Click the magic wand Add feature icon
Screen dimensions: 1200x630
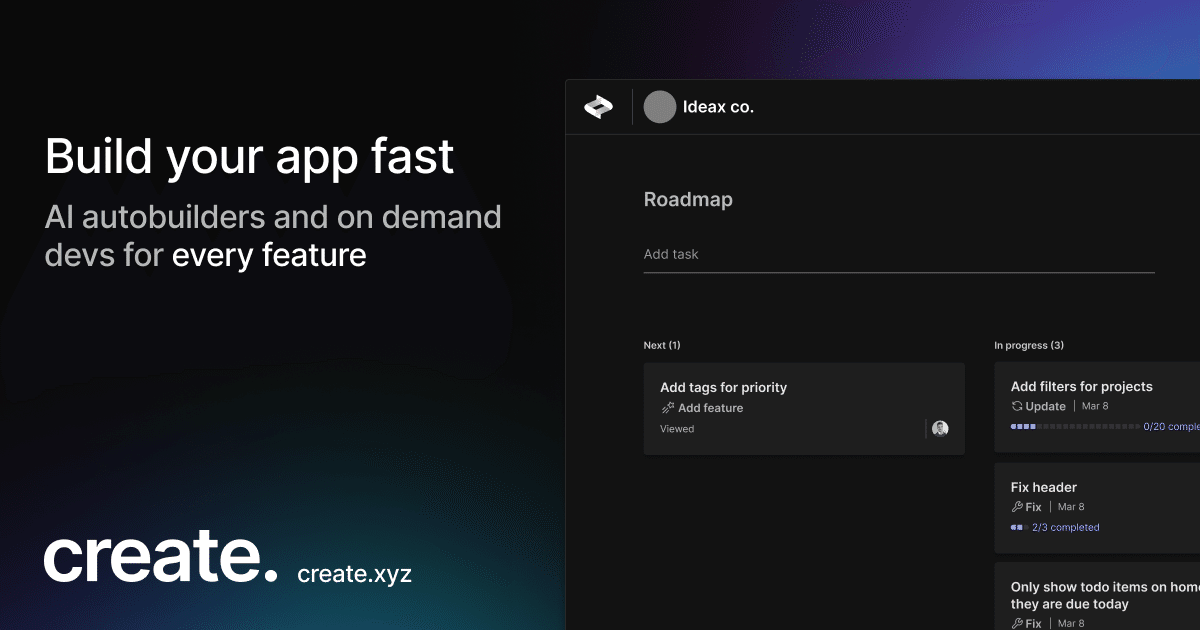[668, 408]
